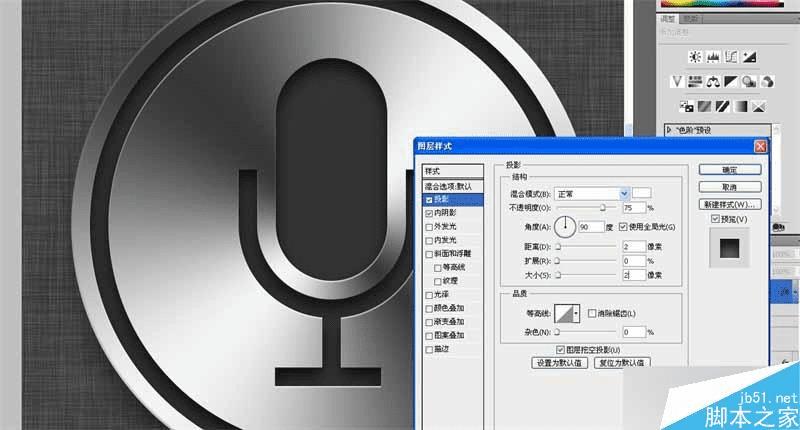The width and height of the screenshot is (800, 430).
Task: Add a Curves adjustment icon
Action: pyautogui.click(x=731, y=57)
